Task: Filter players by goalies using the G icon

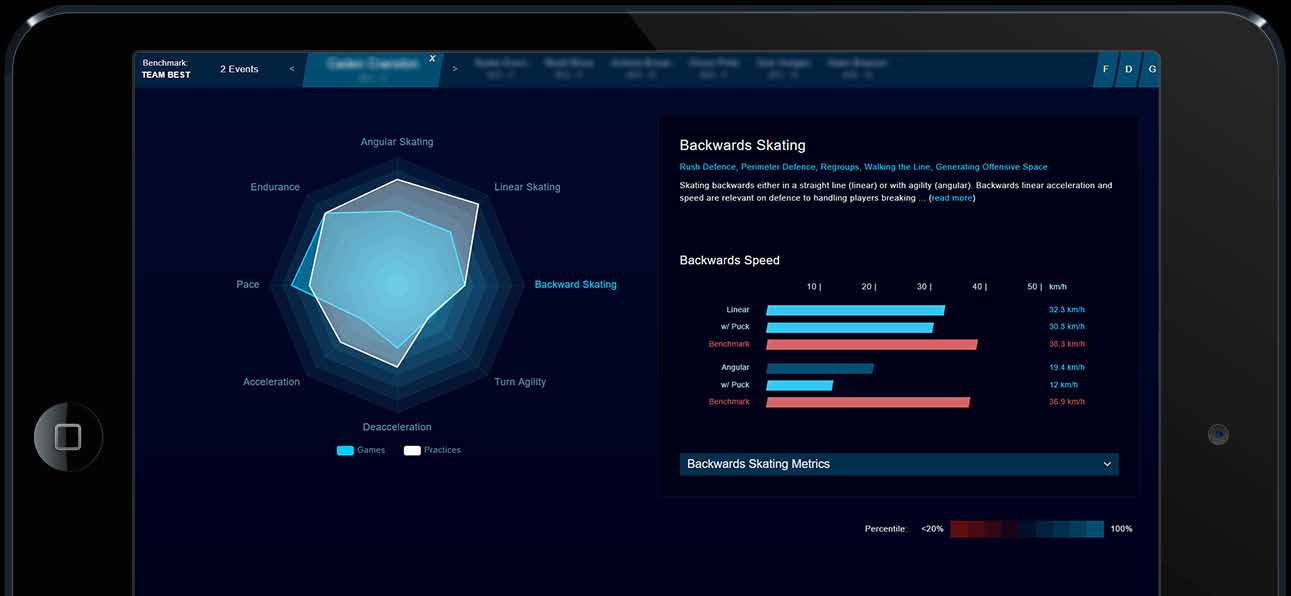Action: click(1152, 69)
